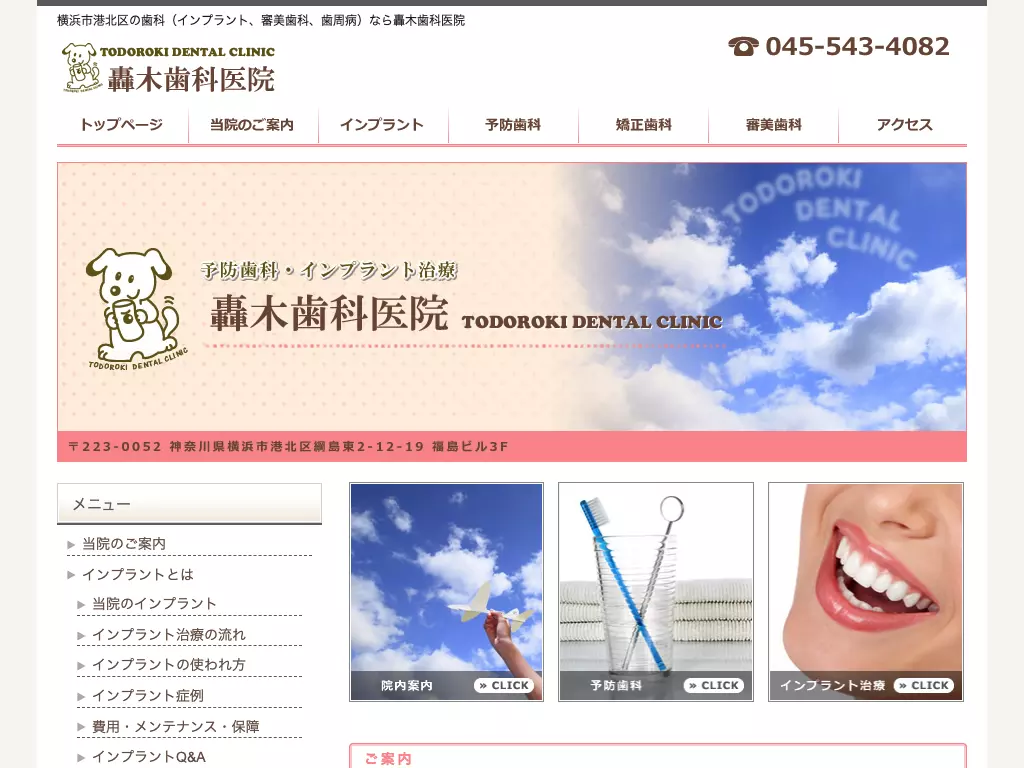The image size is (1024, 768).
Task: Click phone number 045-543-4082
Action: (857, 46)
